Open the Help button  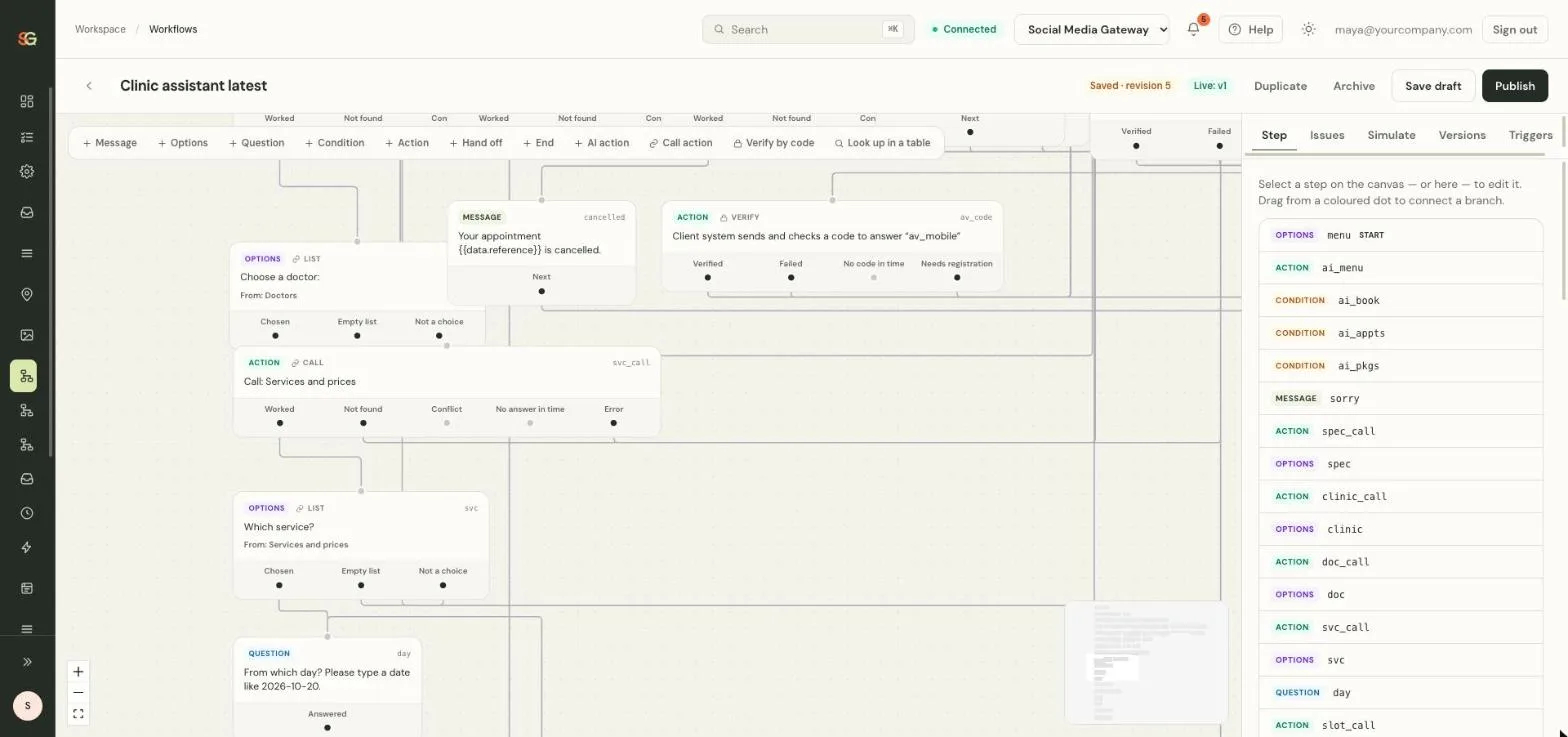[x=1251, y=29]
